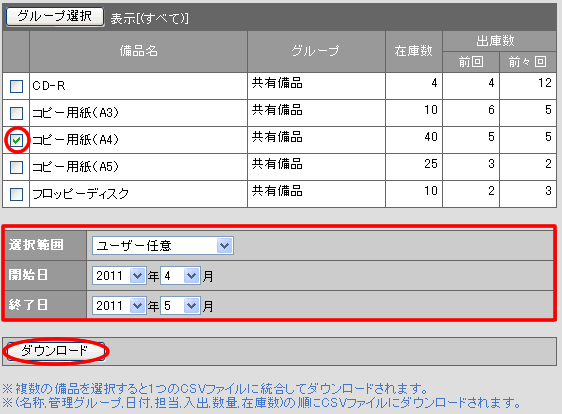Click the グループ column header
This screenshot has width=562, height=414.
point(316,51)
